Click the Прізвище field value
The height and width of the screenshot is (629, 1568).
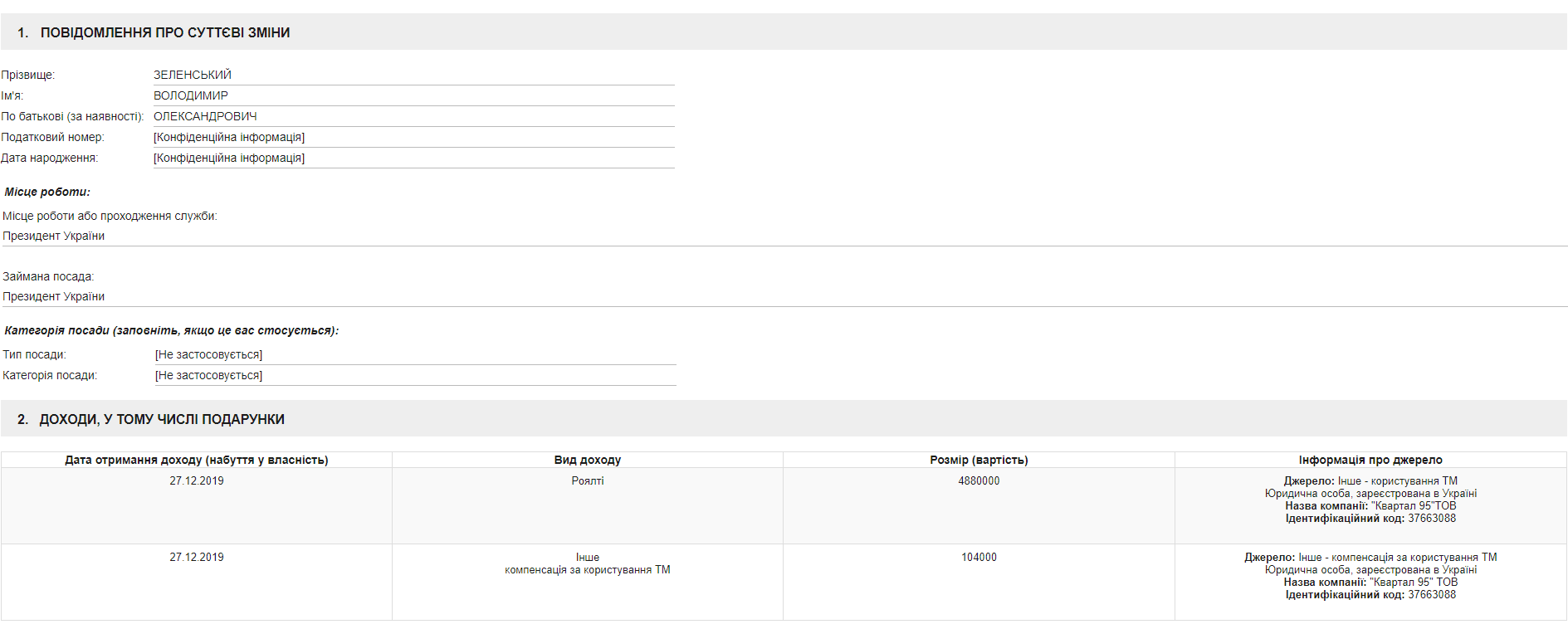point(193,75)
